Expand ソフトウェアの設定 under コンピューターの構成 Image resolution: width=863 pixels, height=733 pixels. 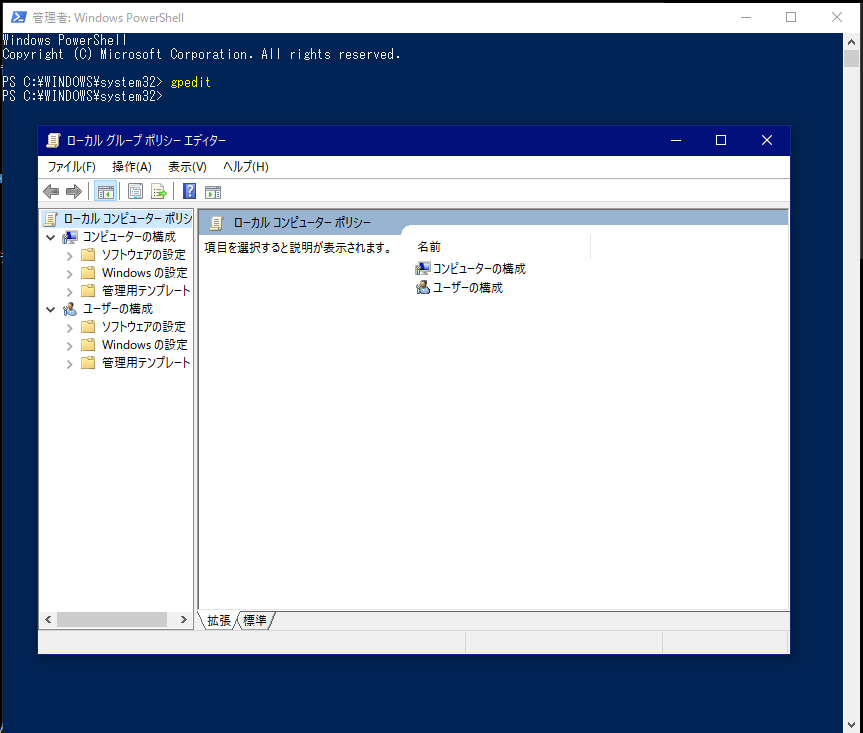coord(69,255)
